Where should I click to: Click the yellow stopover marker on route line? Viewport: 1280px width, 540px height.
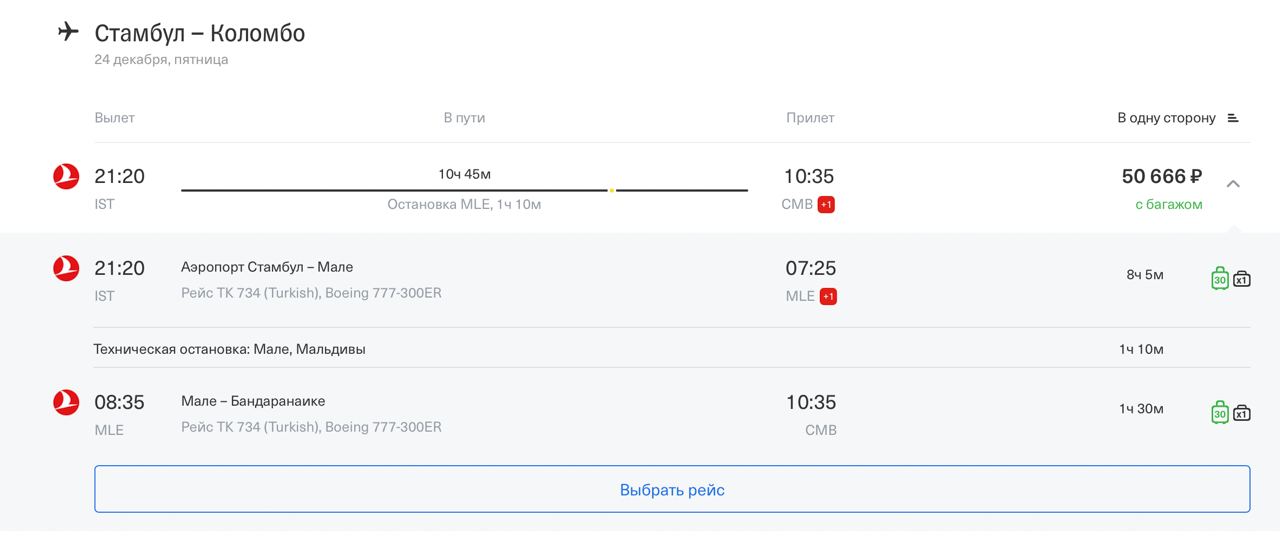[x=611, y=190]
